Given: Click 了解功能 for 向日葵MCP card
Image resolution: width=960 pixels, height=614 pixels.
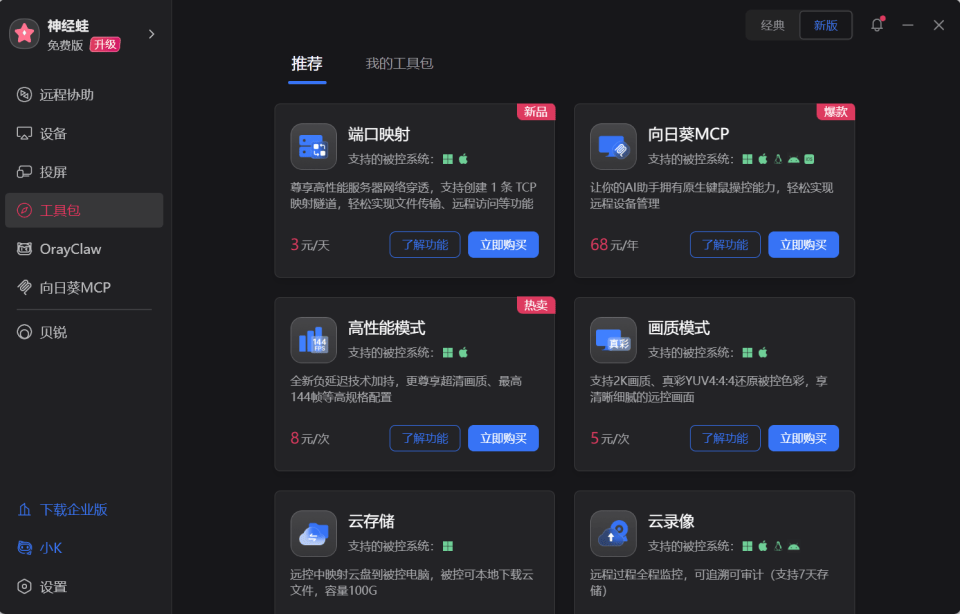Looking at the screenshot, I should tap(725, 245).
